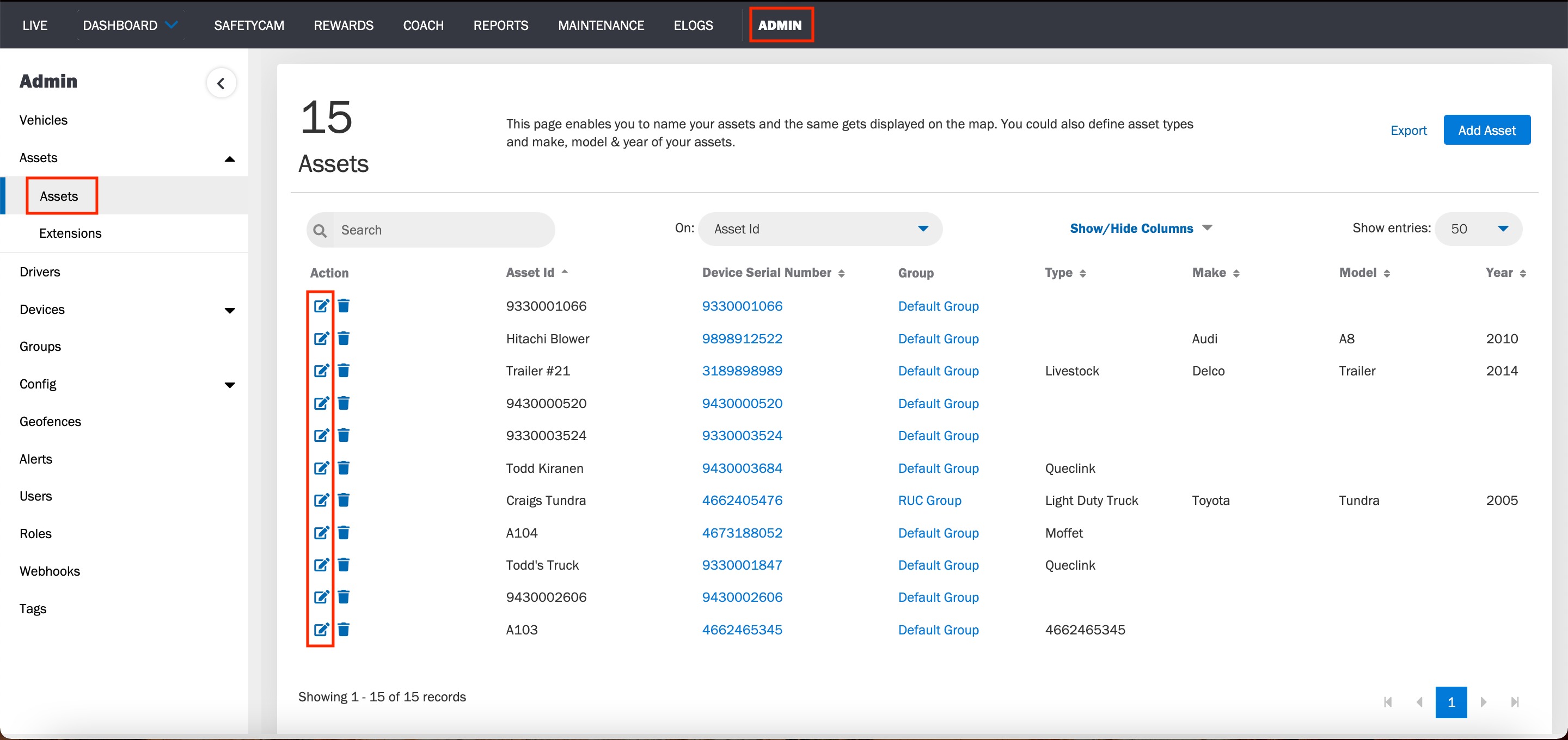Open Vehicles in the sidebar

[43, 120]
